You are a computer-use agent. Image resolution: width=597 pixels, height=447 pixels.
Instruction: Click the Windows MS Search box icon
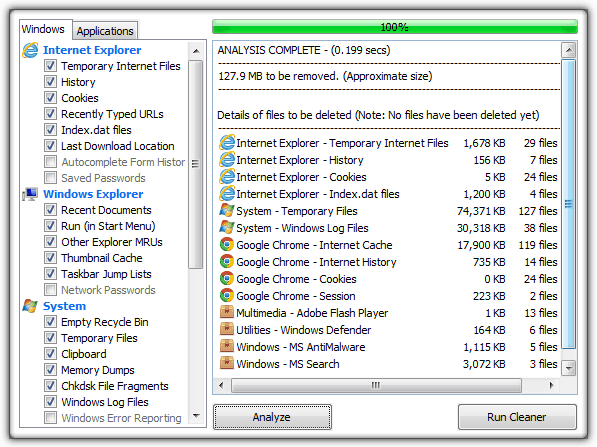point(227,364)
